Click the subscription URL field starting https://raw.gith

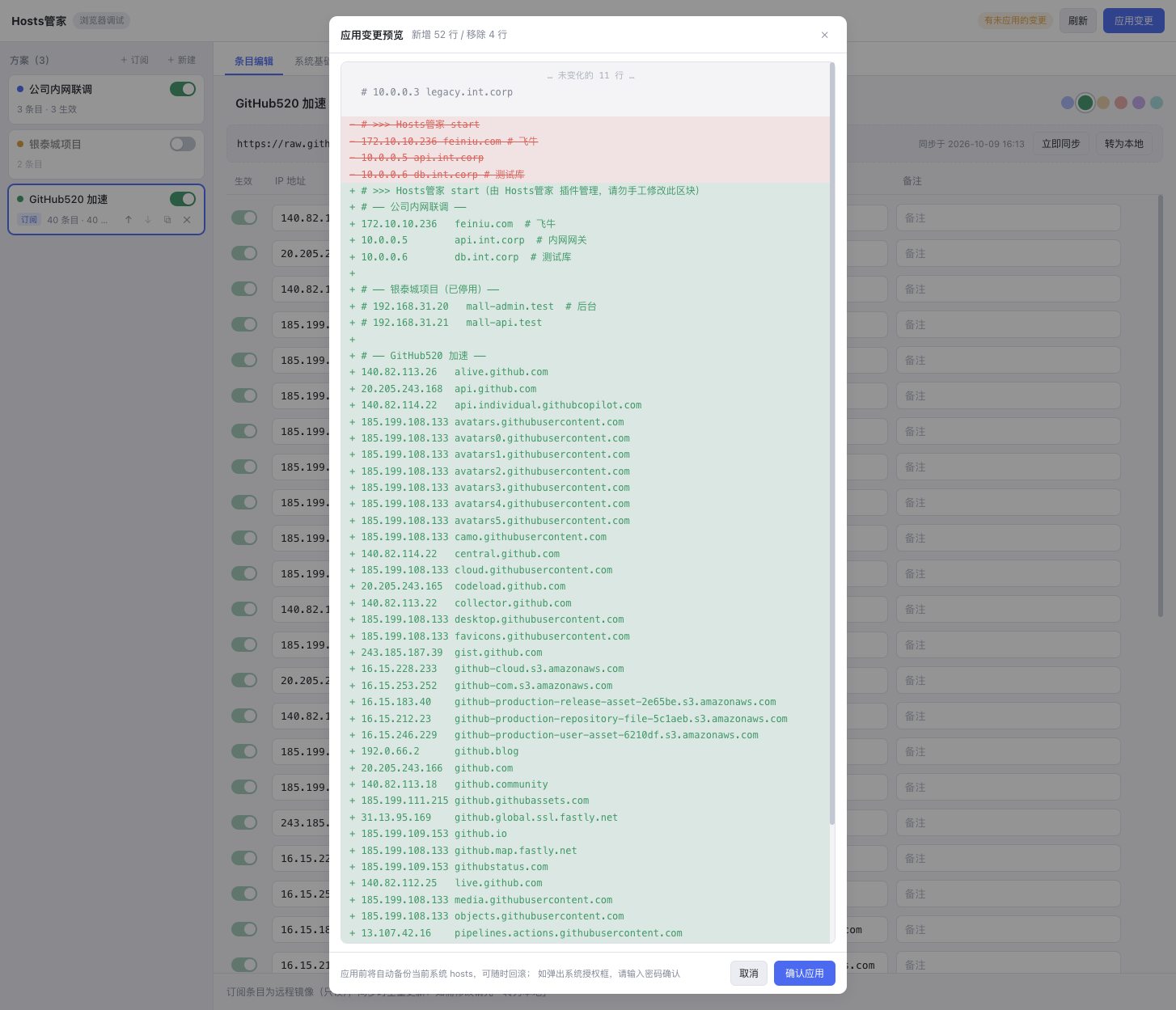(x=283, y=144)
